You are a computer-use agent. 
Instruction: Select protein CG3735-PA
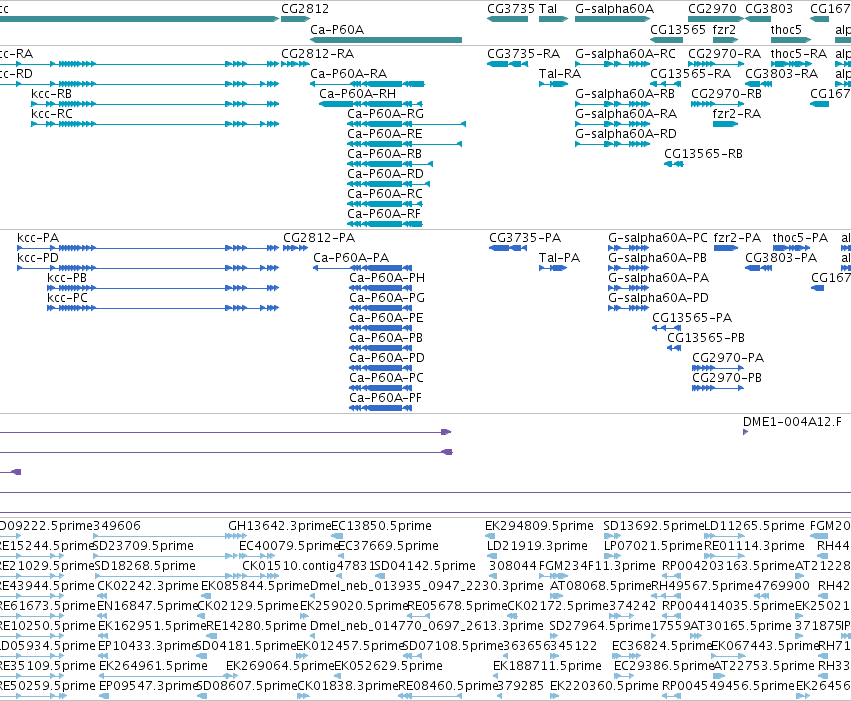coord(525,238)
